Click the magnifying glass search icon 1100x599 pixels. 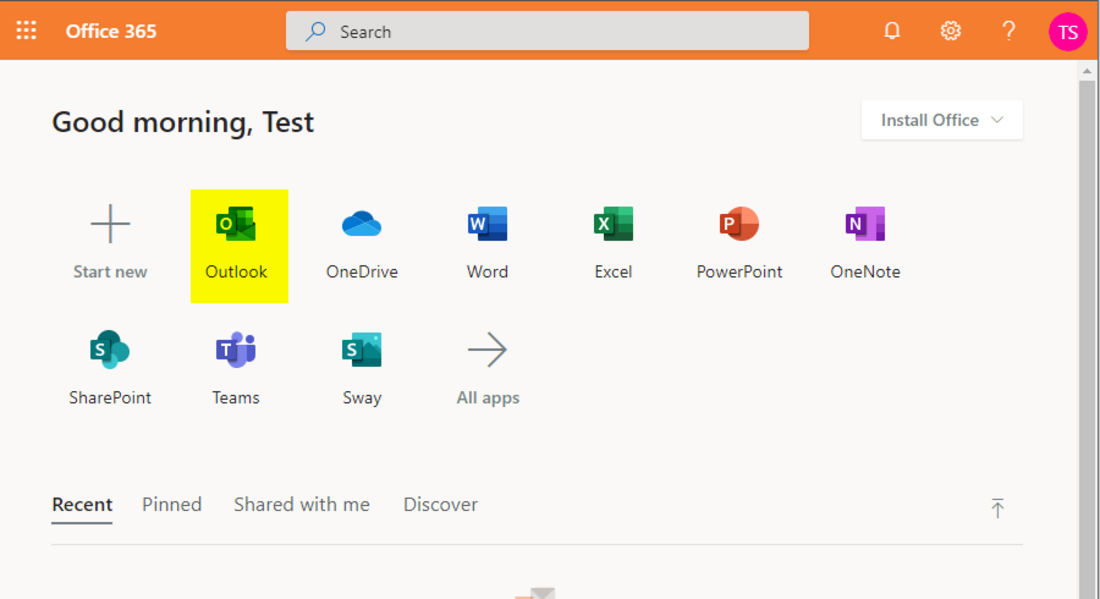point(316,31)
